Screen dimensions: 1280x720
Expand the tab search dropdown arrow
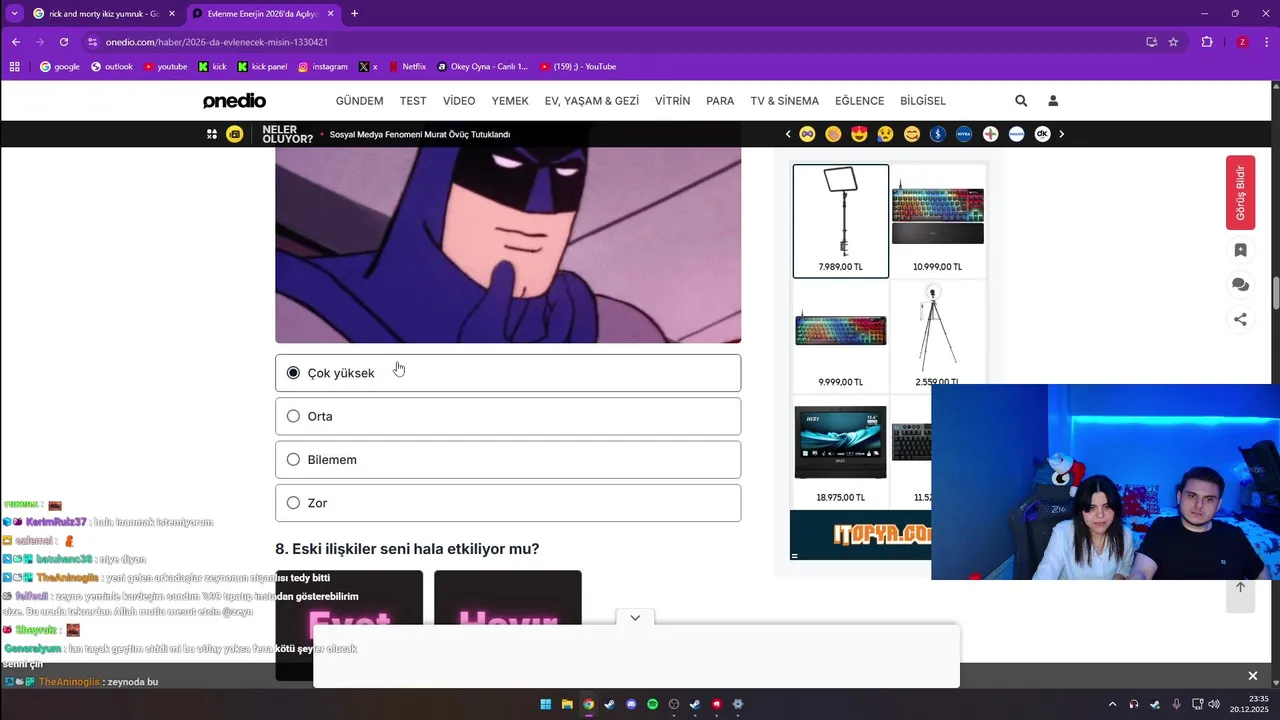tap(14, 14)
